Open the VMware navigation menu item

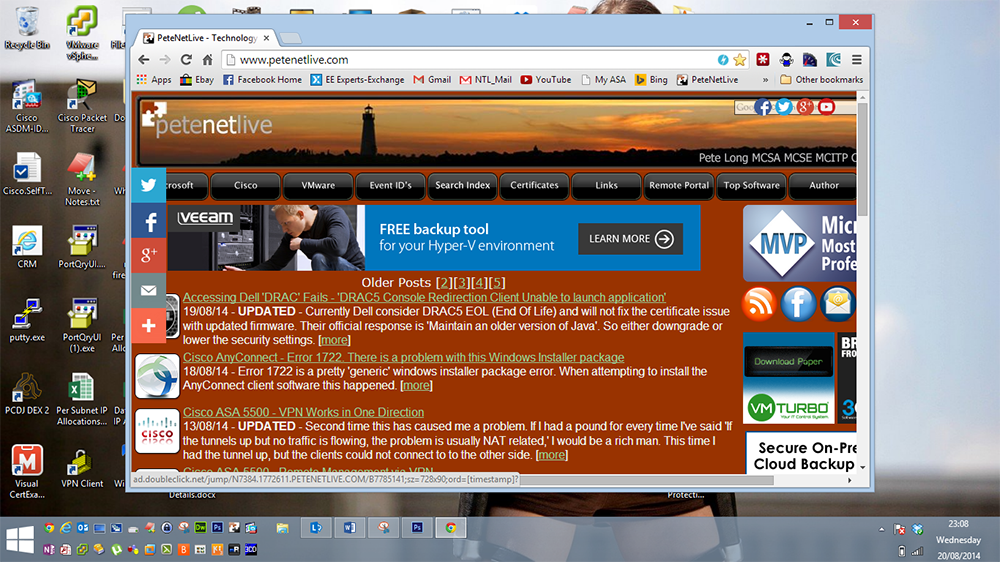[x=318, y=186]
